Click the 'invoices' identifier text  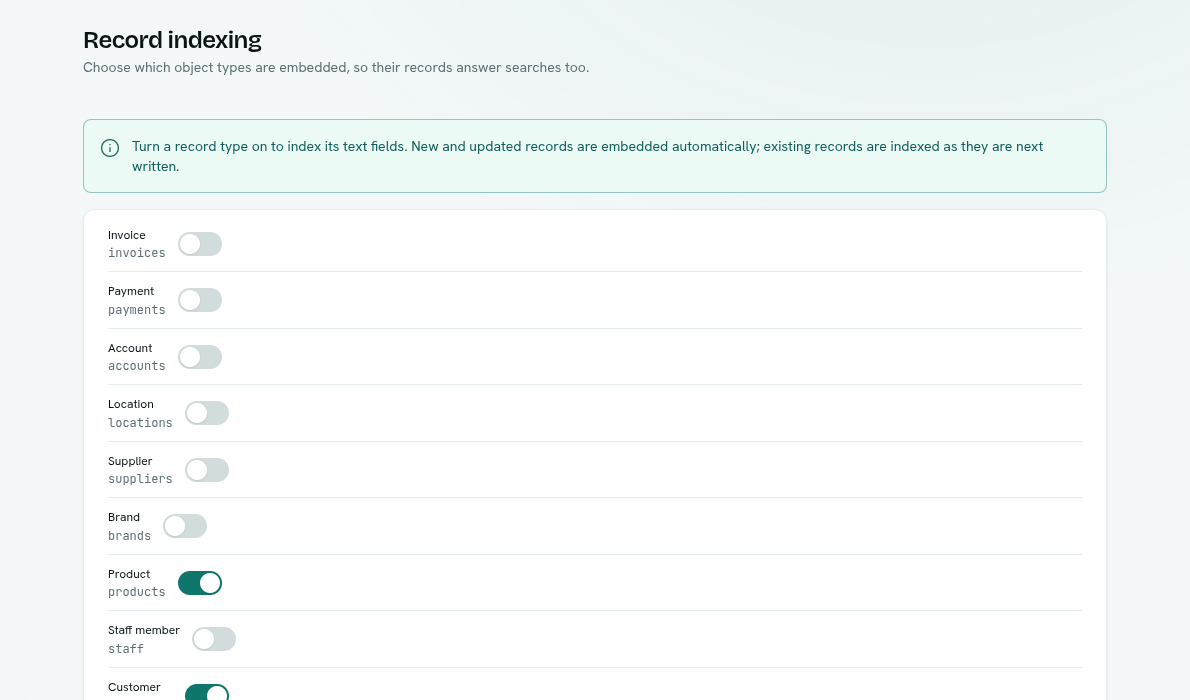[137, 253]
